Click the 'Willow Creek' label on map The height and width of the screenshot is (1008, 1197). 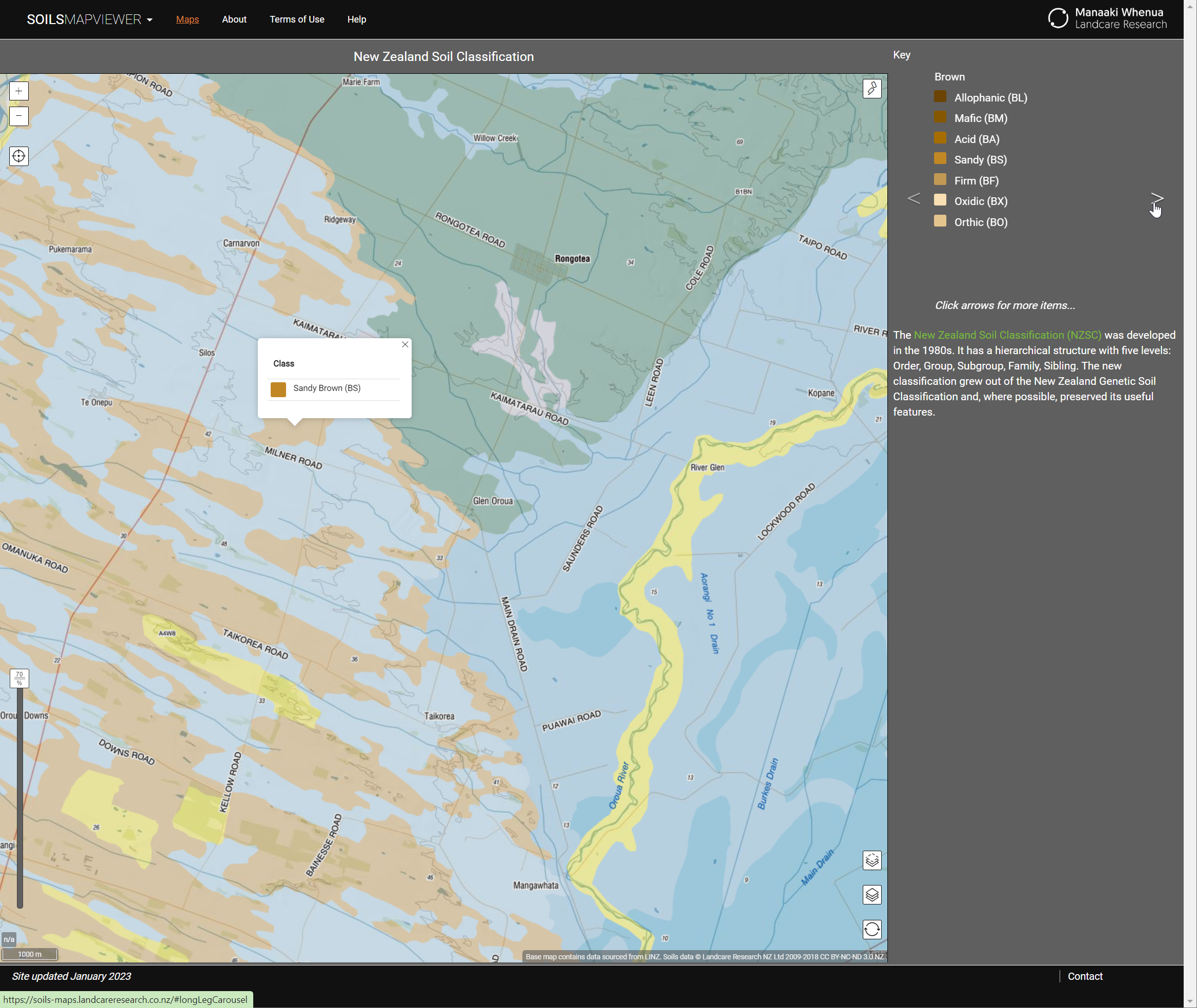pyautogui.click(x=495, y=138)
